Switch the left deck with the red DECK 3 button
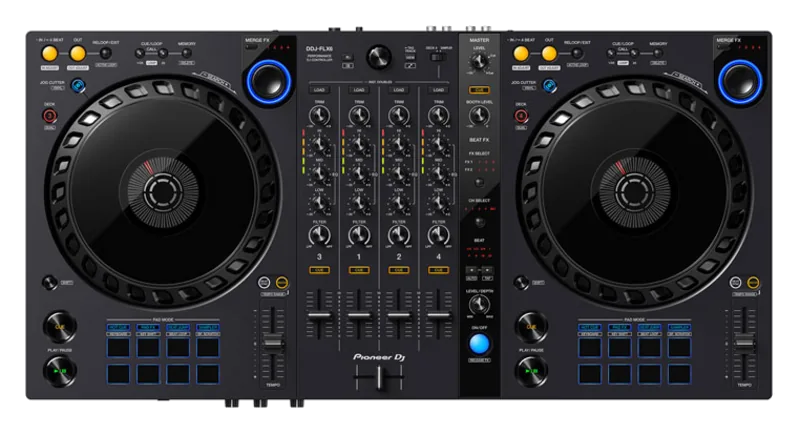Screen dimensions: 800x433 (49, 116)
